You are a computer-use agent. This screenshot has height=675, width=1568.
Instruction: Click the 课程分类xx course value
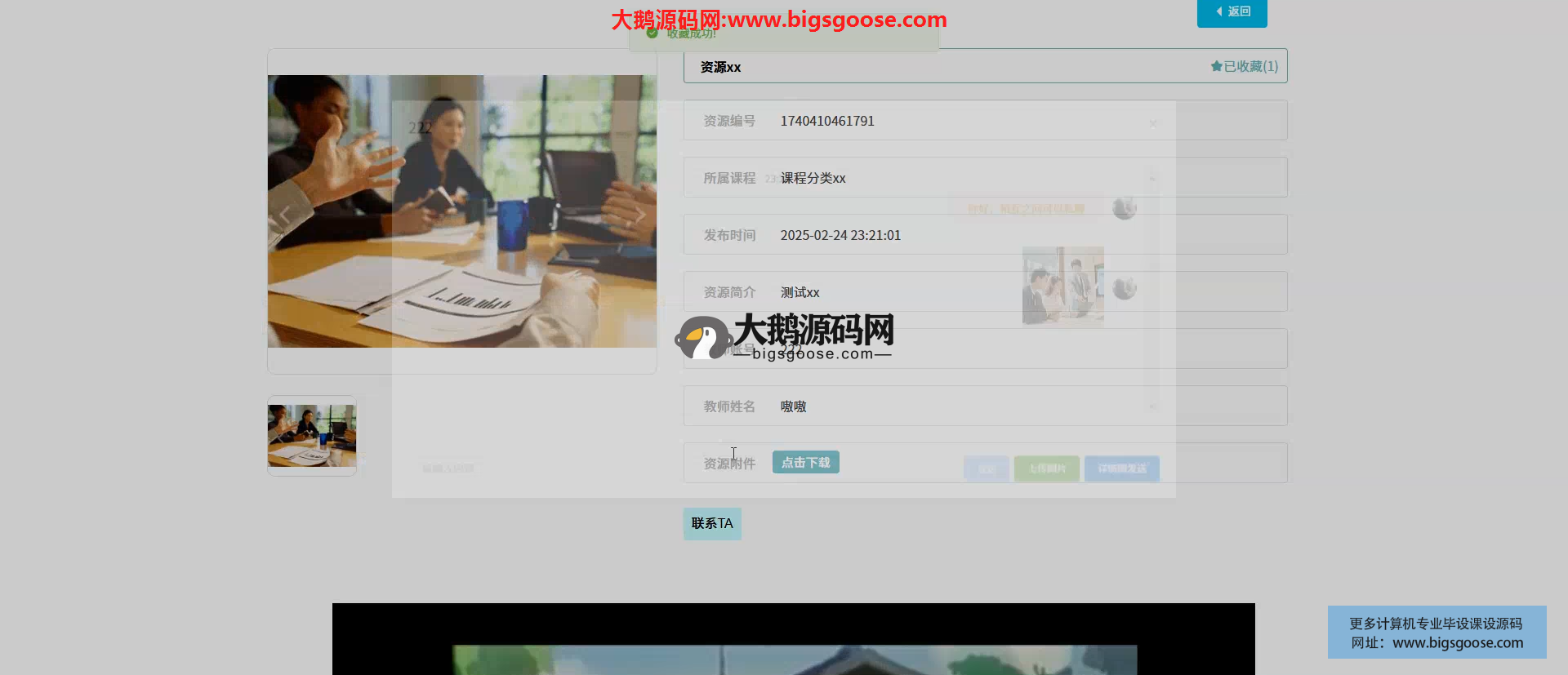813,178
